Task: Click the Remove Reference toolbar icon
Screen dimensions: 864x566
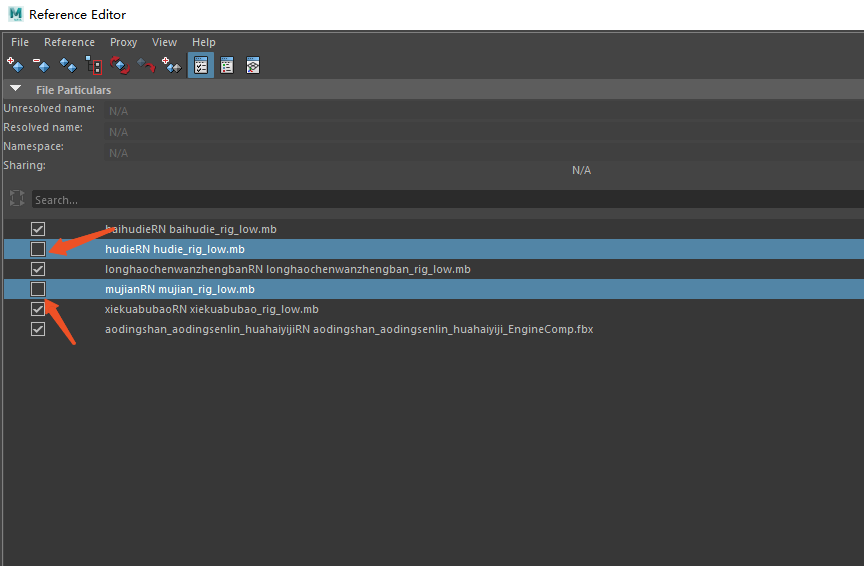Action: point(41,65)
